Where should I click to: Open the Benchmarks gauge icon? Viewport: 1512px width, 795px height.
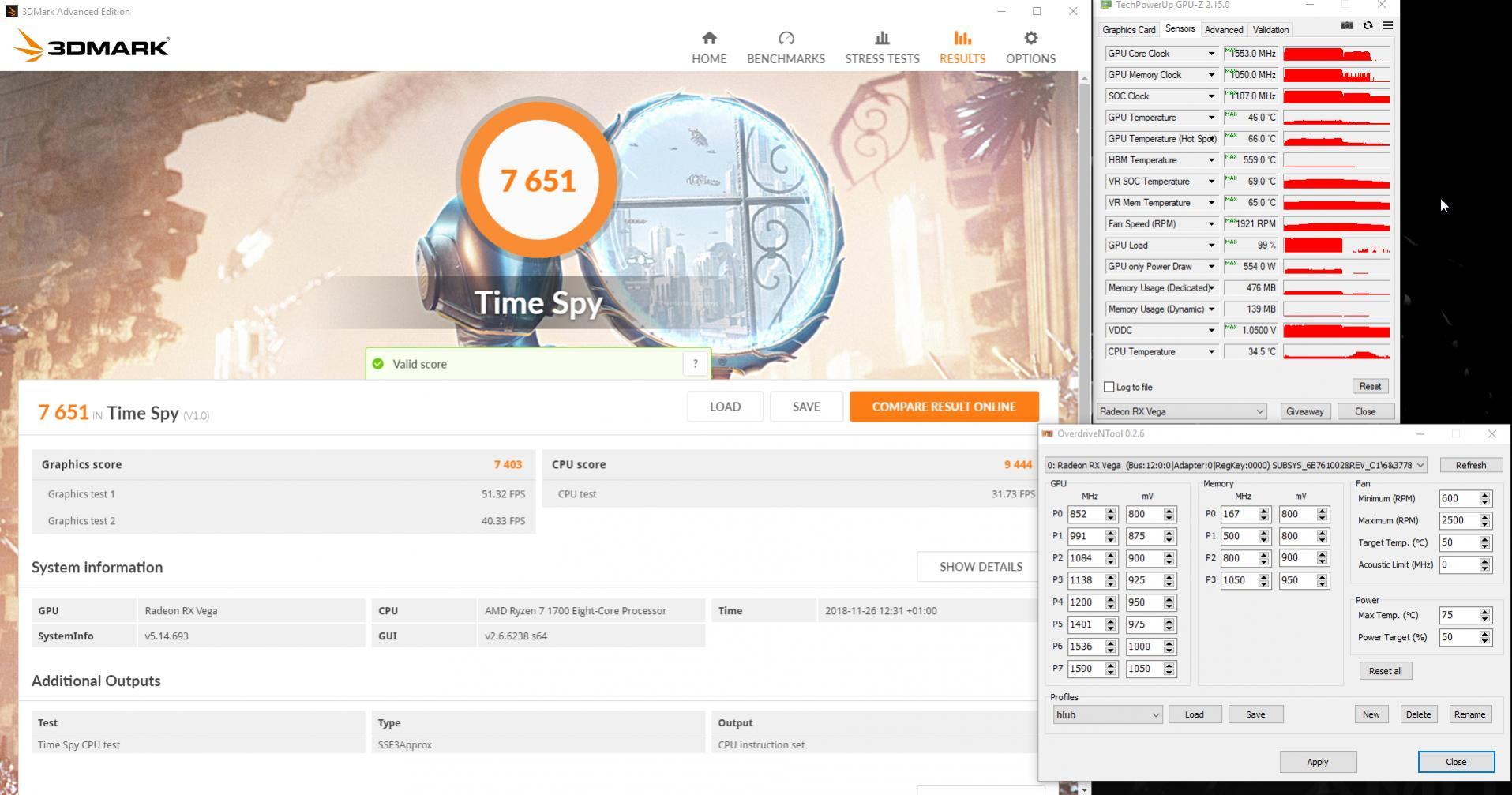click(786, 38)
